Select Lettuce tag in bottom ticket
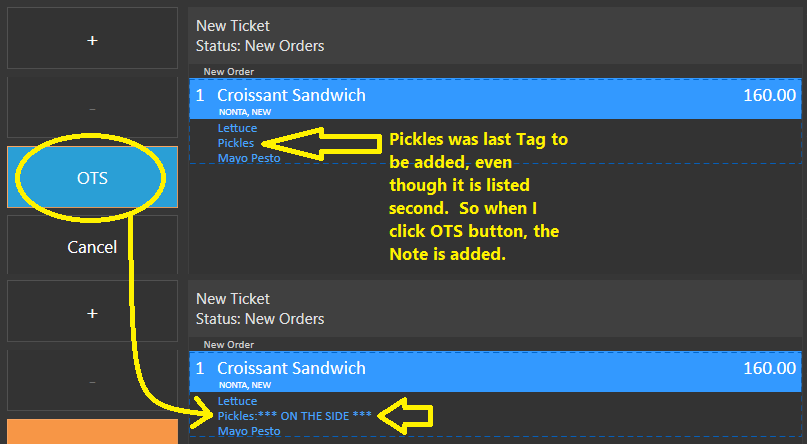 (x=237, y=401)
